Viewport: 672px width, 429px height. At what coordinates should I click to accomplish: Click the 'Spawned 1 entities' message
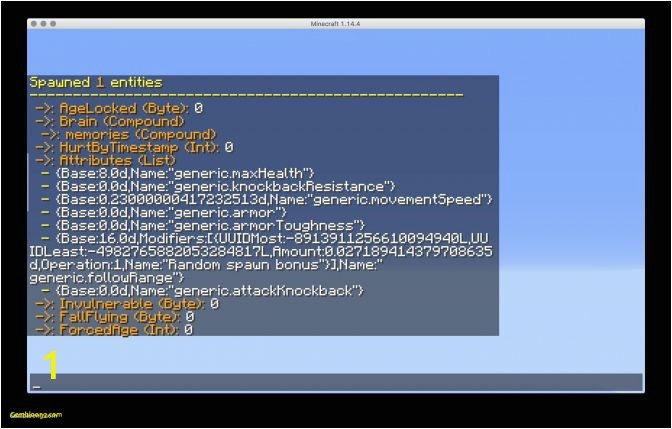96,82
